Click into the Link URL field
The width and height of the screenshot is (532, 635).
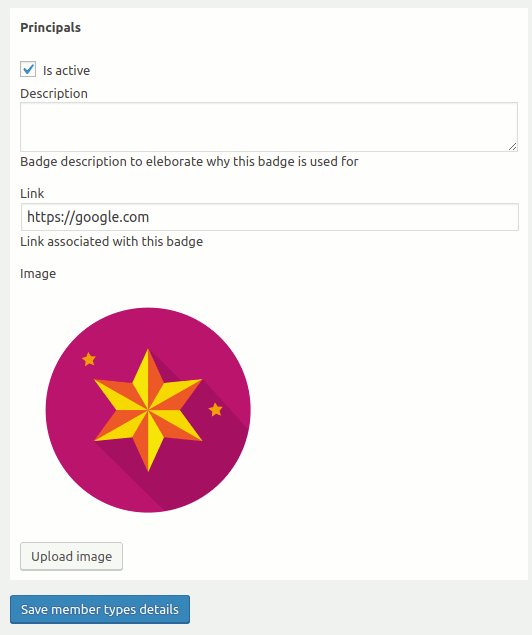(x=270, y=217)
